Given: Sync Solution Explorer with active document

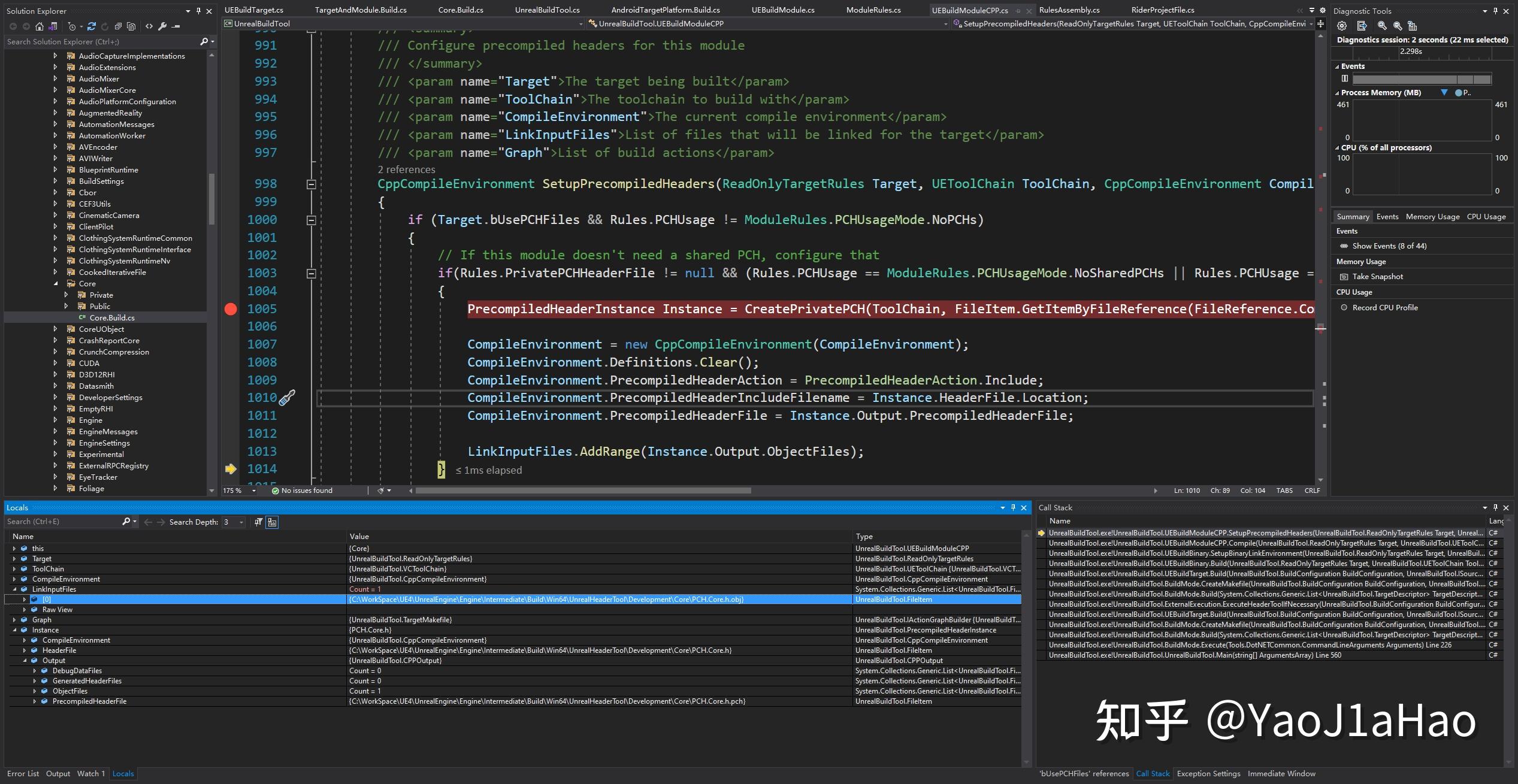Looking at the screenshot, I should click(91, 26).
